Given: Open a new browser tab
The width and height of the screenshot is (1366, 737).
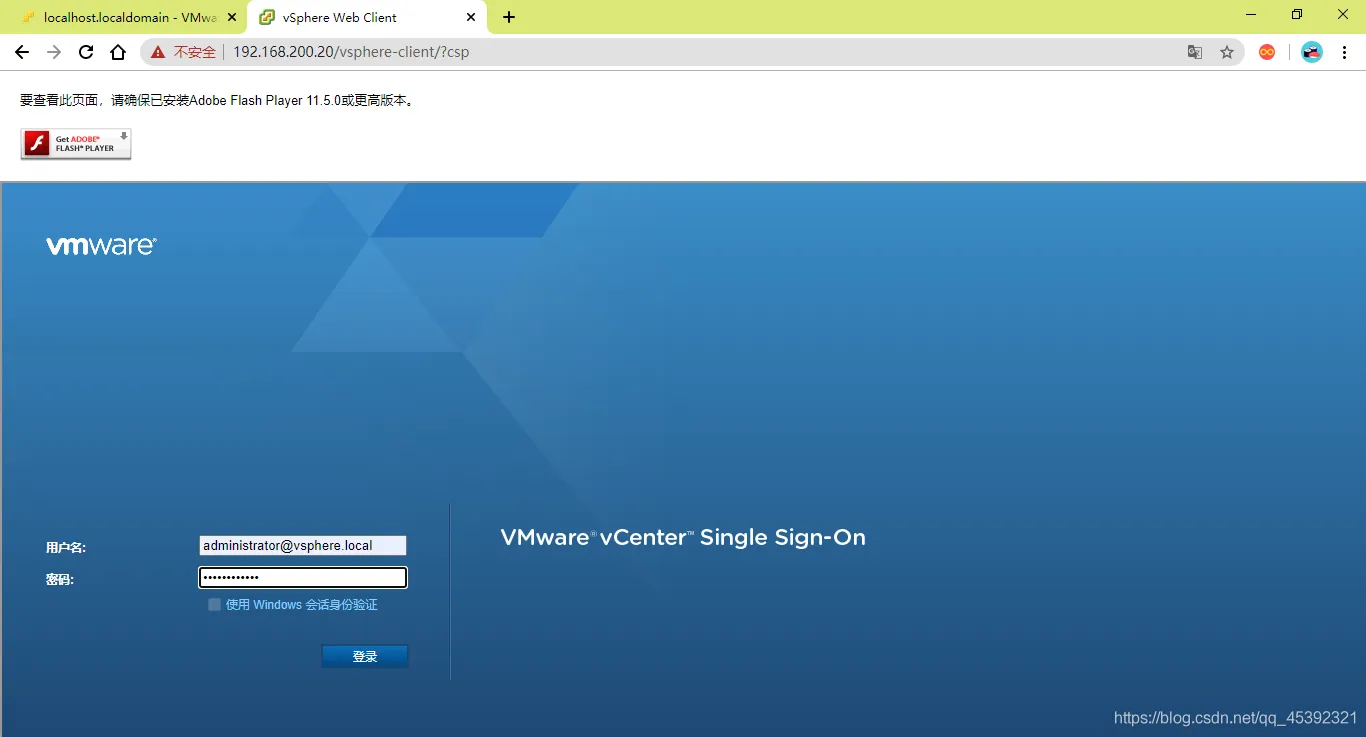Looking at the screenshot, I should point(509,17).
